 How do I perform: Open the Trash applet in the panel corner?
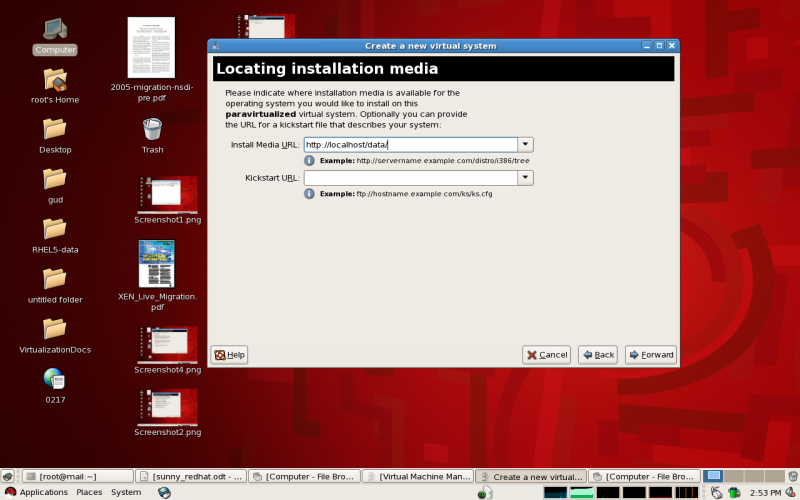[793, 477]
